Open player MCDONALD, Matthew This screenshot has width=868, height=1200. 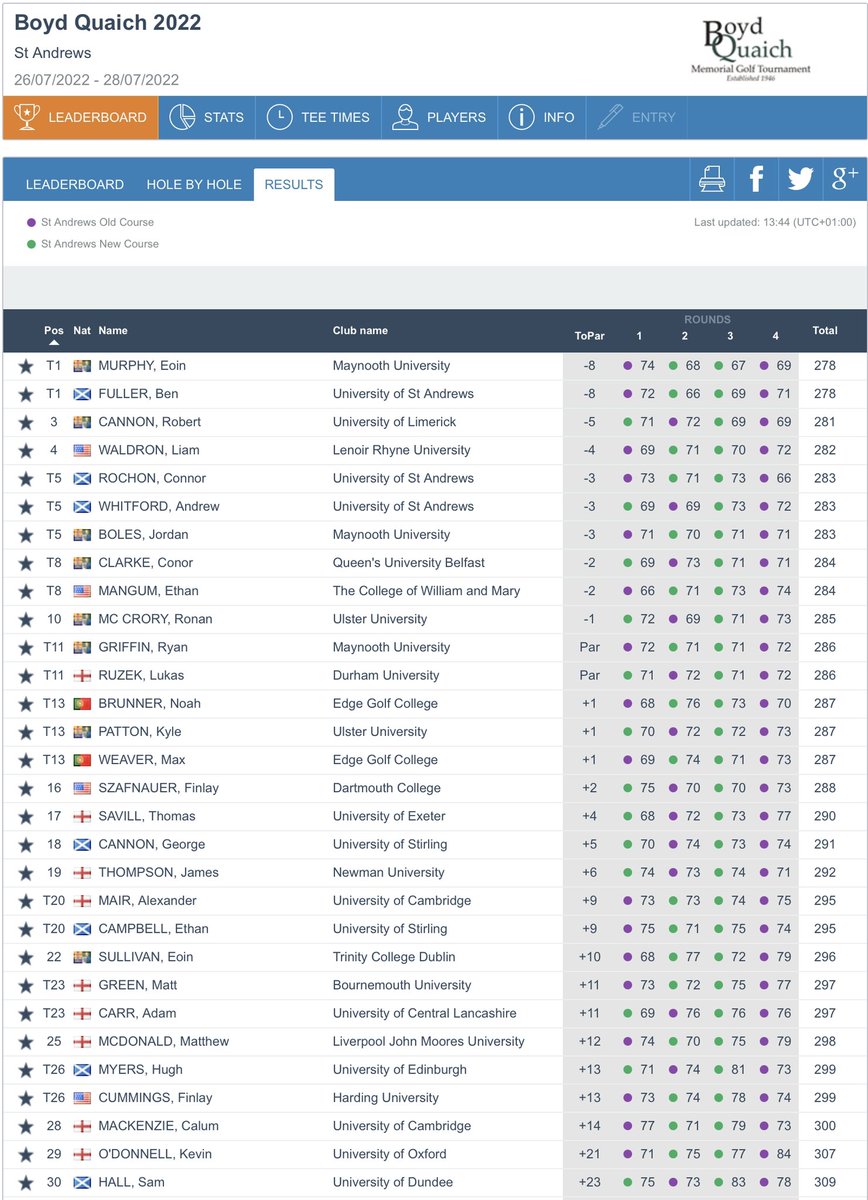point(164,1041)
